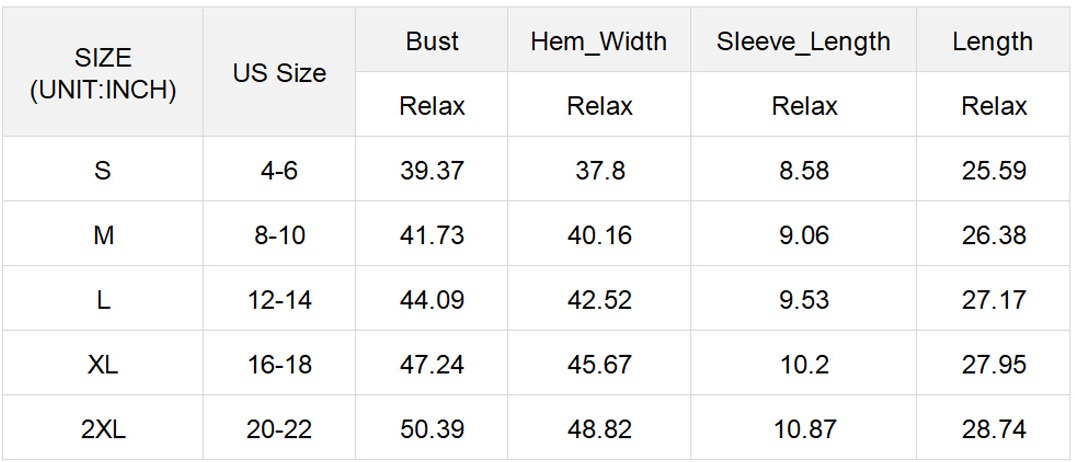Click the Hem_Width column header
This screenshot has width=1075, height=462.
tap(599, 41)
